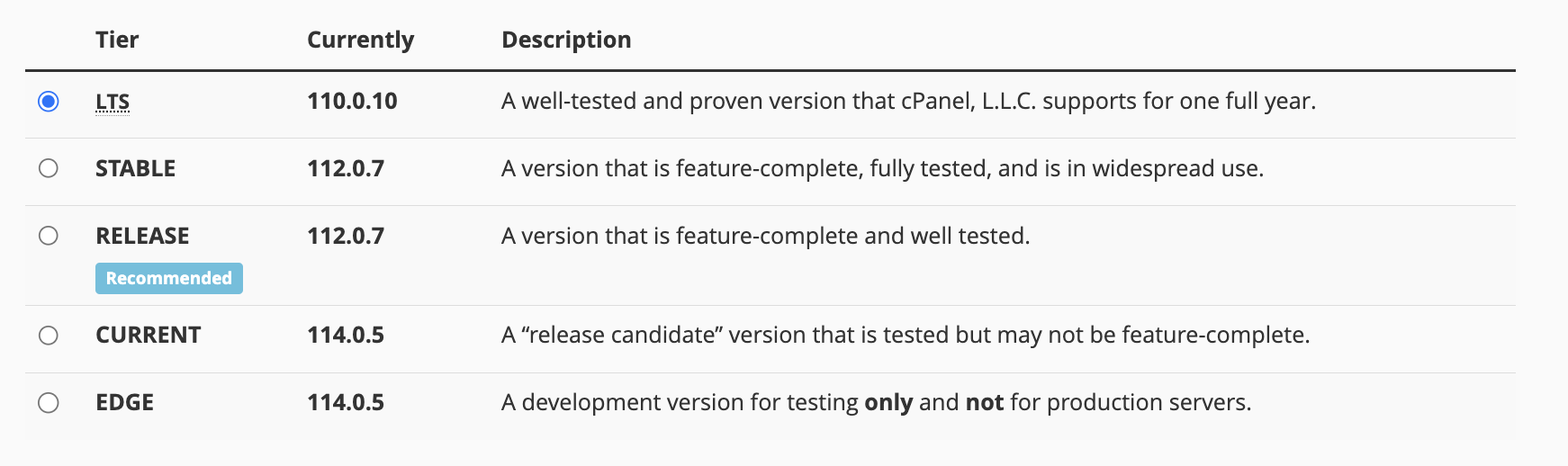Click the Currently column header

360,40
